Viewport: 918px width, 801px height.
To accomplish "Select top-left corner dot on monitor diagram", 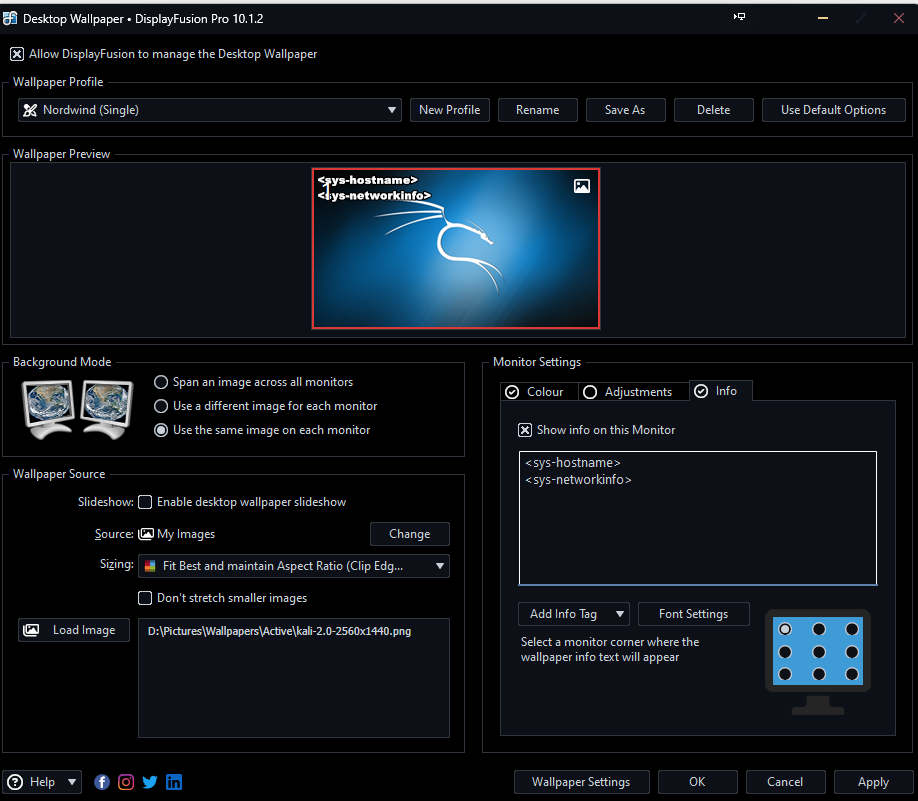I will [785, 629].
